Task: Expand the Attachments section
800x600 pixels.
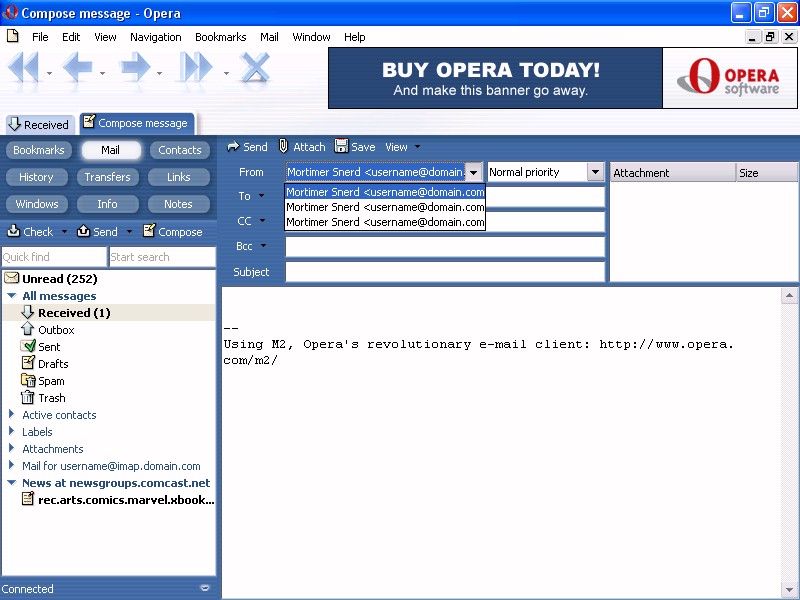Action: pos(11,448)
